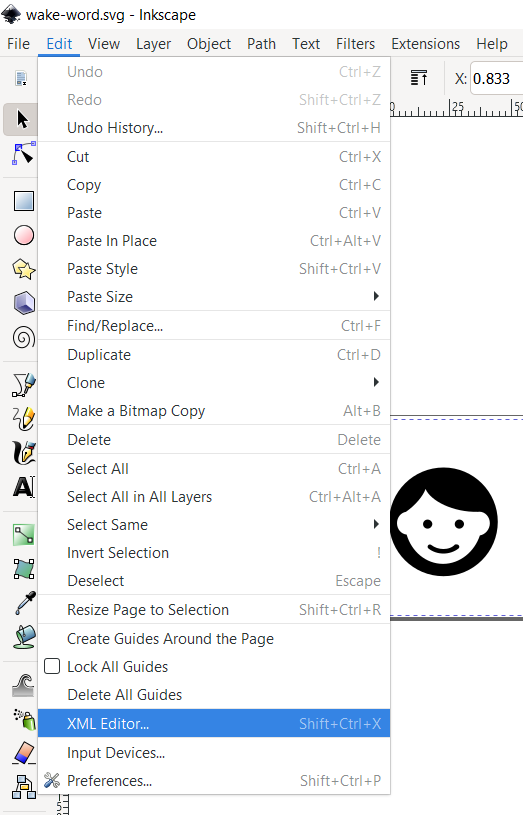523x815 pixels.
Task: Open the File menu
Action: [x=19, y=44]
